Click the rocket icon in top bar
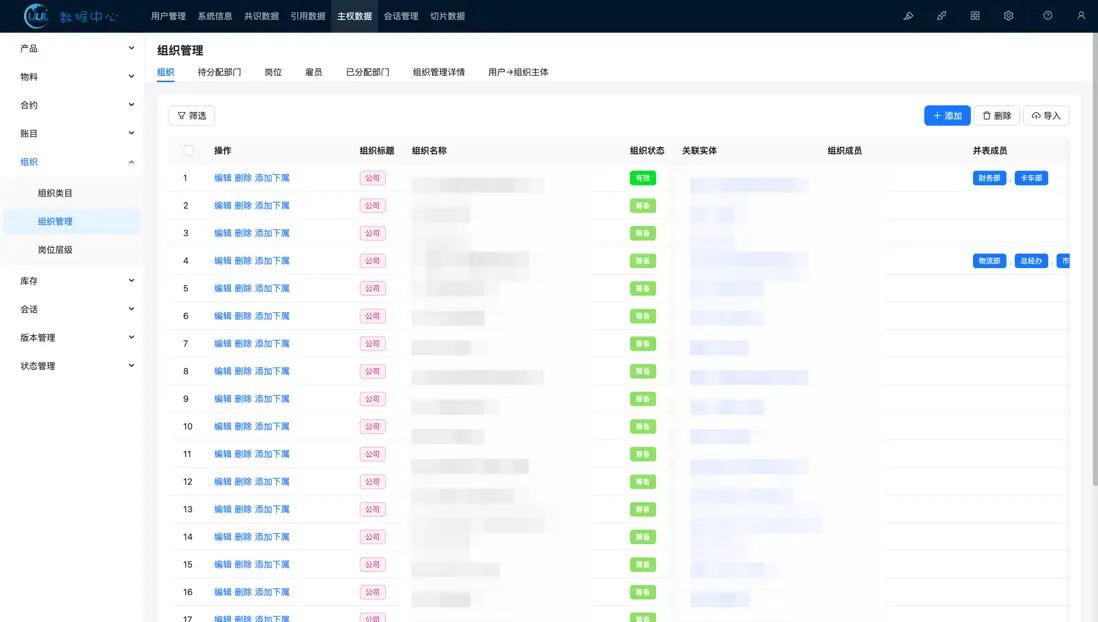Image resolution: width=1098 pixels, height=622 pixels. pos(941,16)
